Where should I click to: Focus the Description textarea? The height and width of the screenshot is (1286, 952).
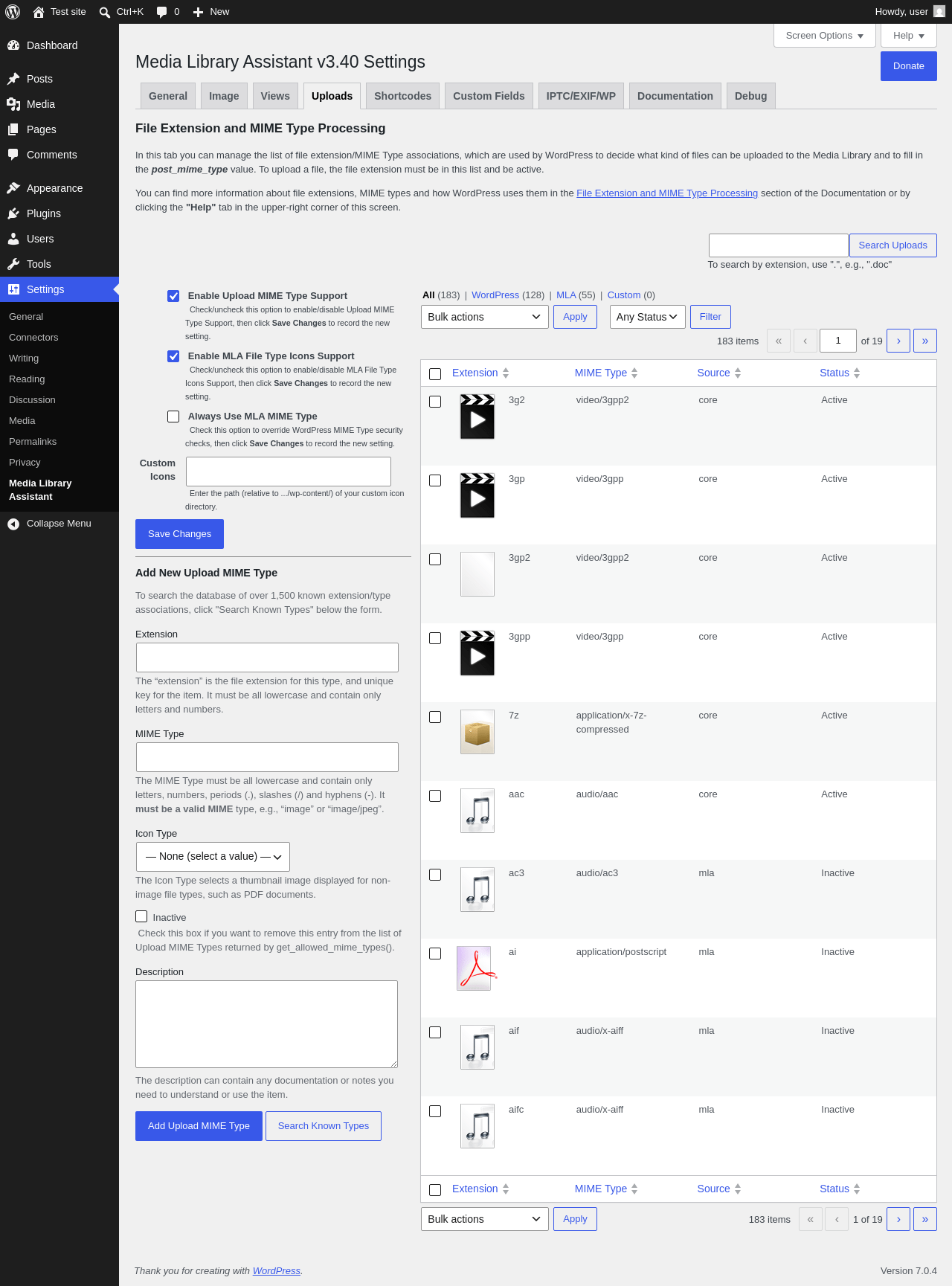[266, 1024]
